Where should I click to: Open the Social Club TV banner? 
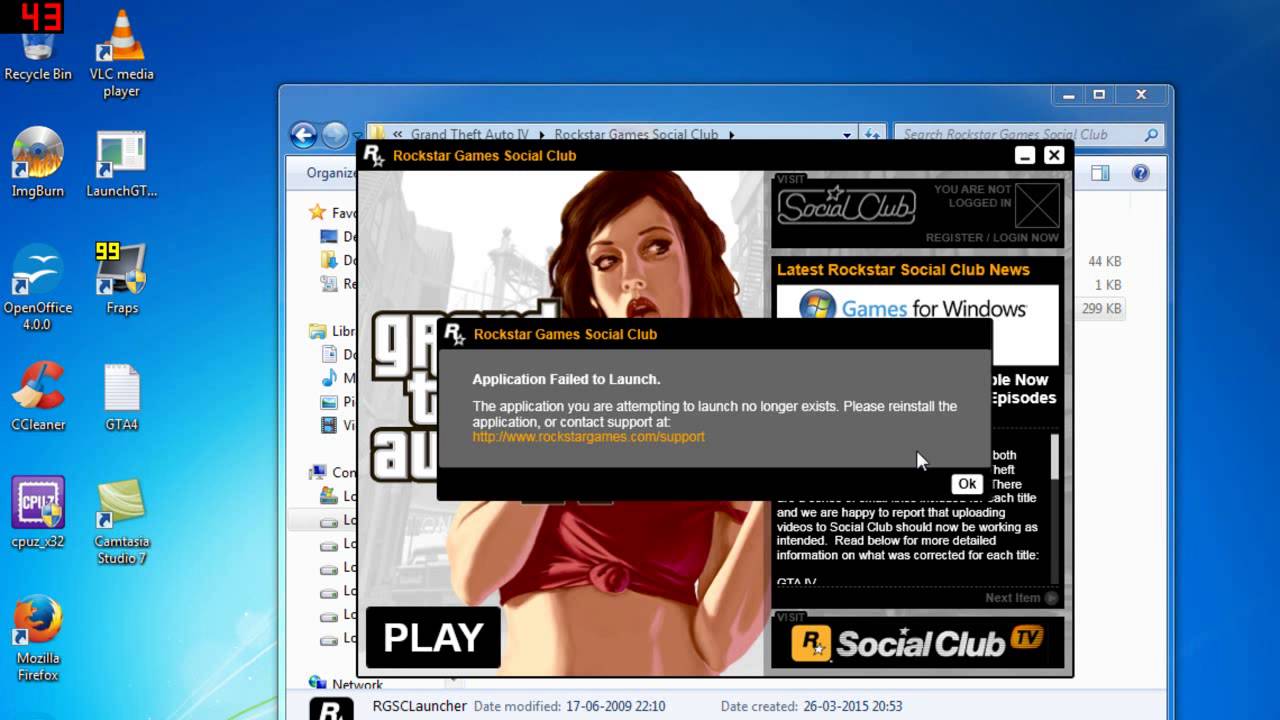click(x=917, y=641)
